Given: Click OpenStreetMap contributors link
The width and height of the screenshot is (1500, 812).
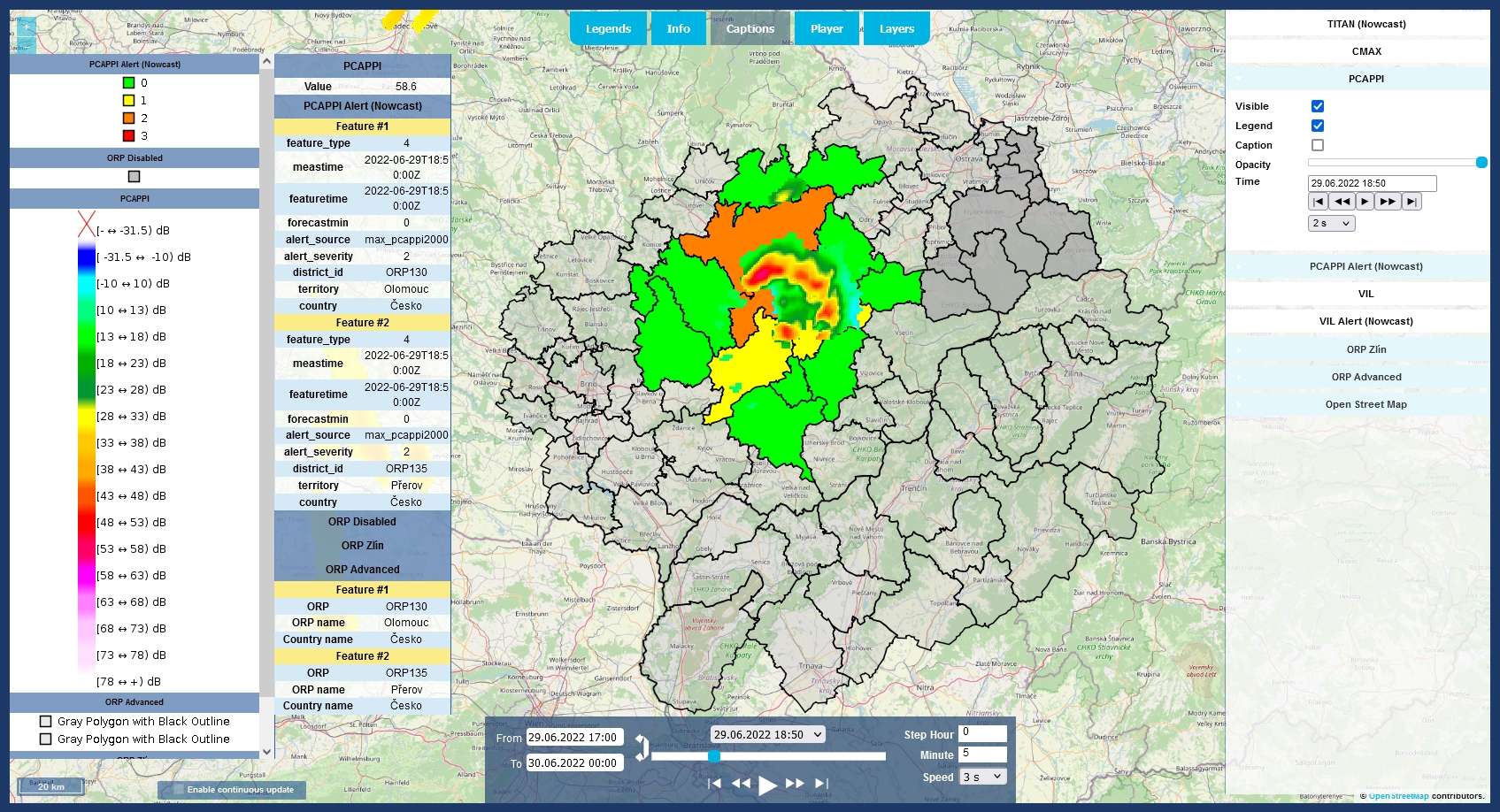Looking at the screenshot, I should pos(1398,796).
